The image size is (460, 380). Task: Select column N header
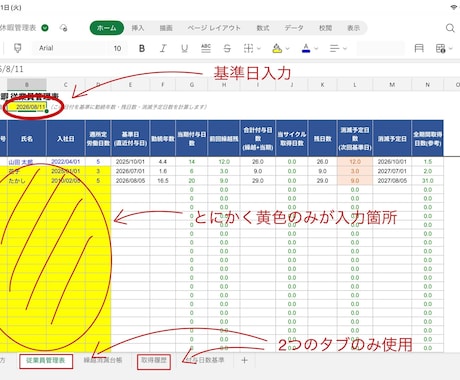tap(427, 85)
